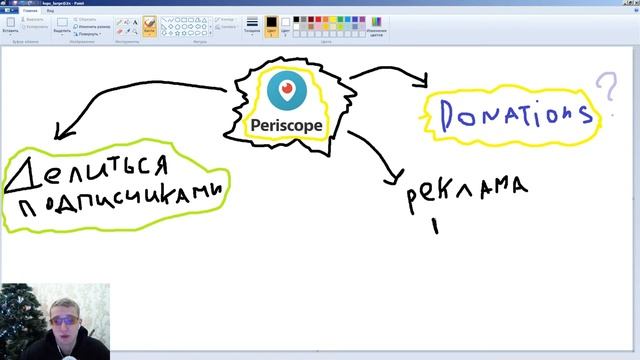Click the Paste (Вставить) clipboard icon
The width and height of the screenshot is (640, 360).
[x=11, y=22]
